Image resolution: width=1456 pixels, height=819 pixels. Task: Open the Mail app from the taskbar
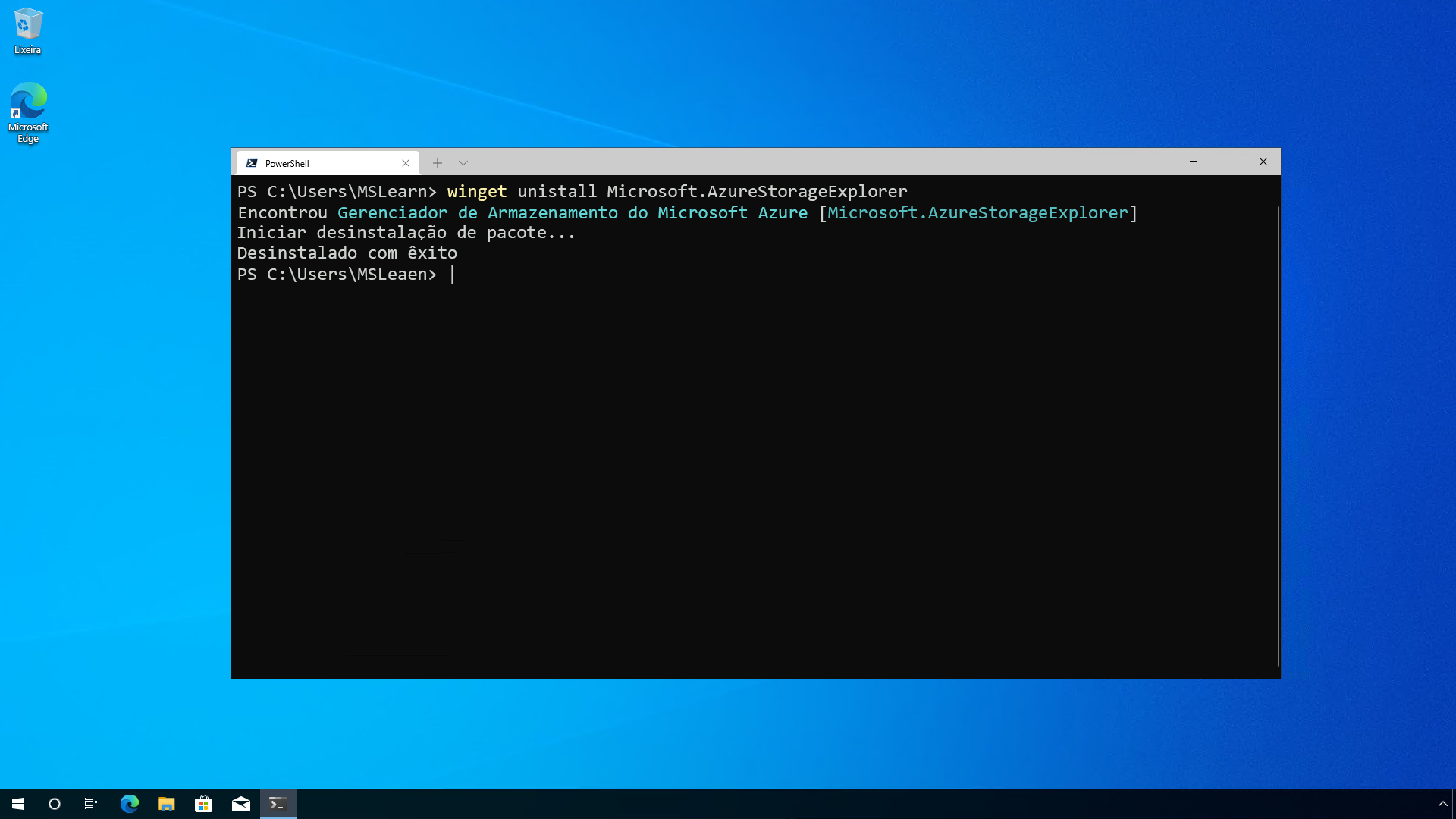click(x=241, y=804)
